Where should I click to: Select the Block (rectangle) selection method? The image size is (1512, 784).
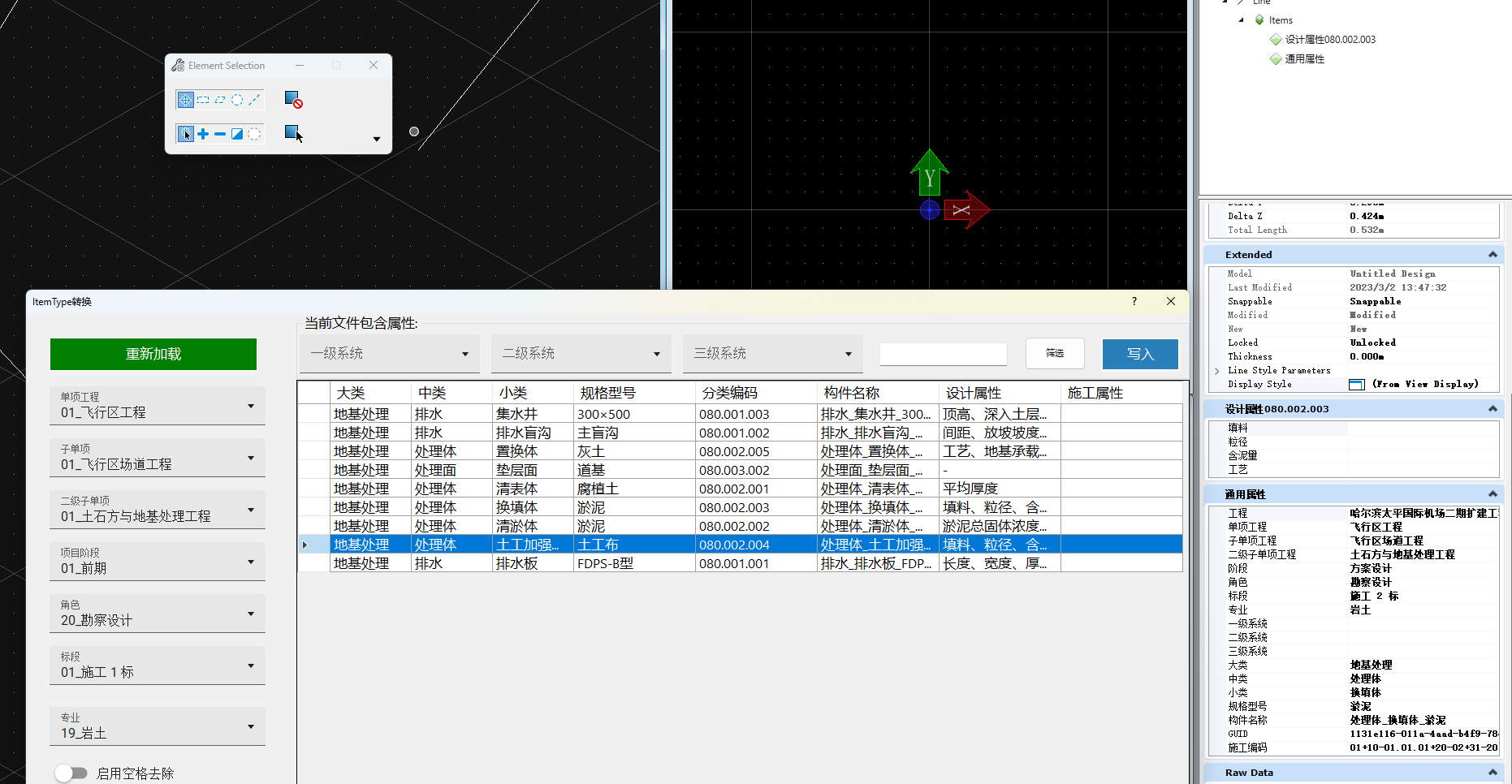[x=203, y=100]
